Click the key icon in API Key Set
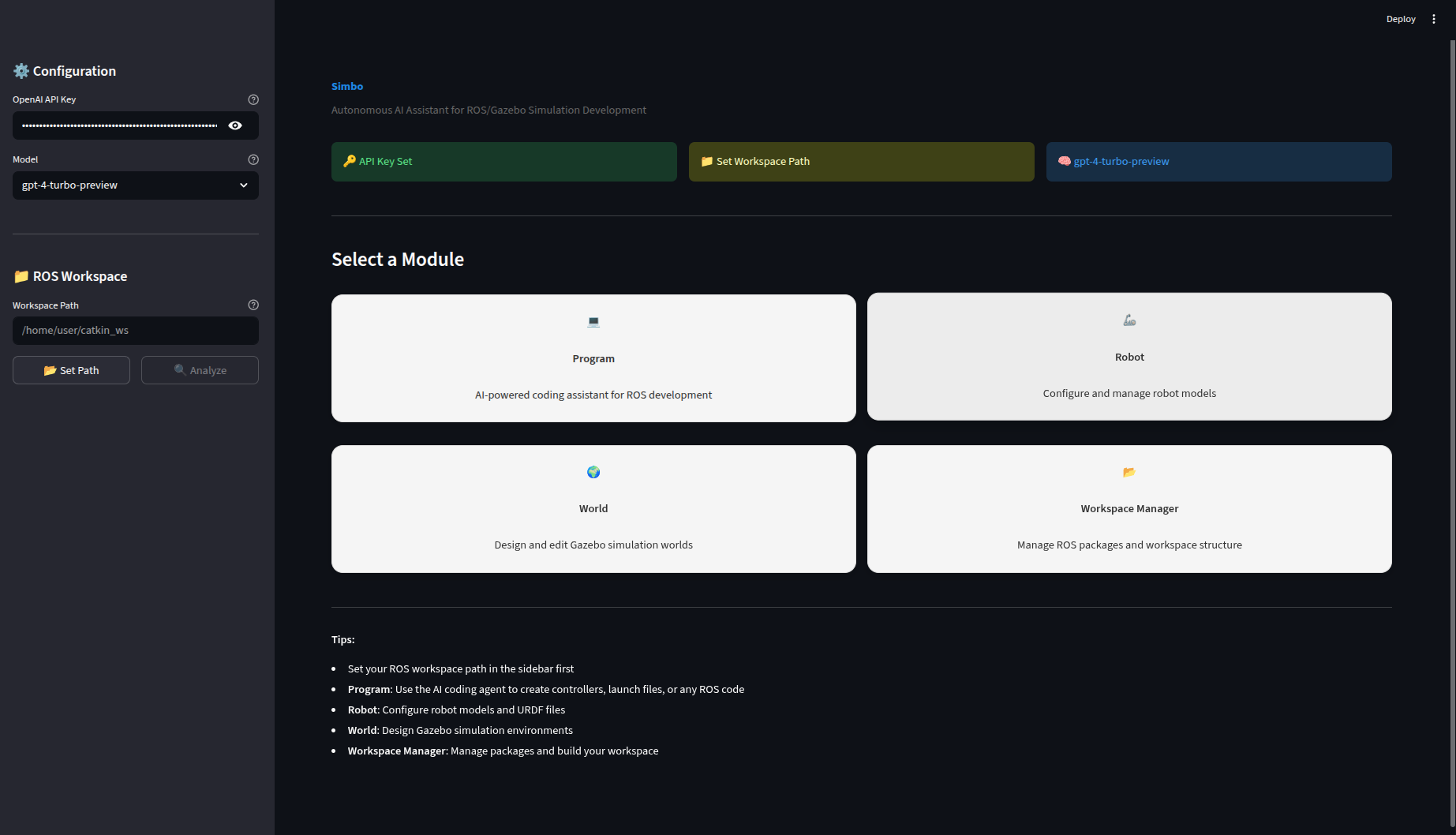Viewport: 1456px width, 835px height. click(x=350, y=161)
